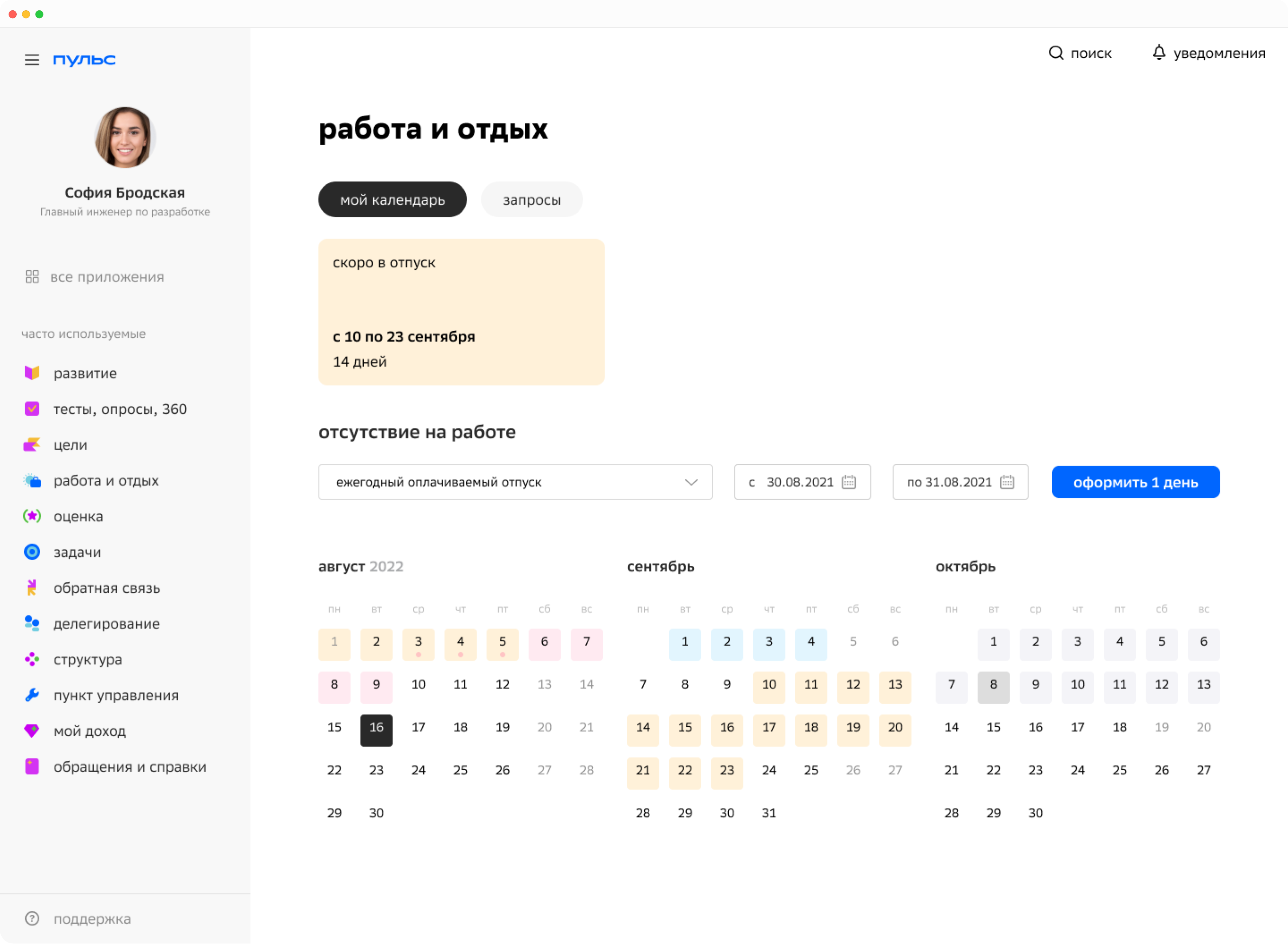Viewport: 1288px width, 944px height.
Task: Select August 9 pink day
Action: click(x=377, y=687)
